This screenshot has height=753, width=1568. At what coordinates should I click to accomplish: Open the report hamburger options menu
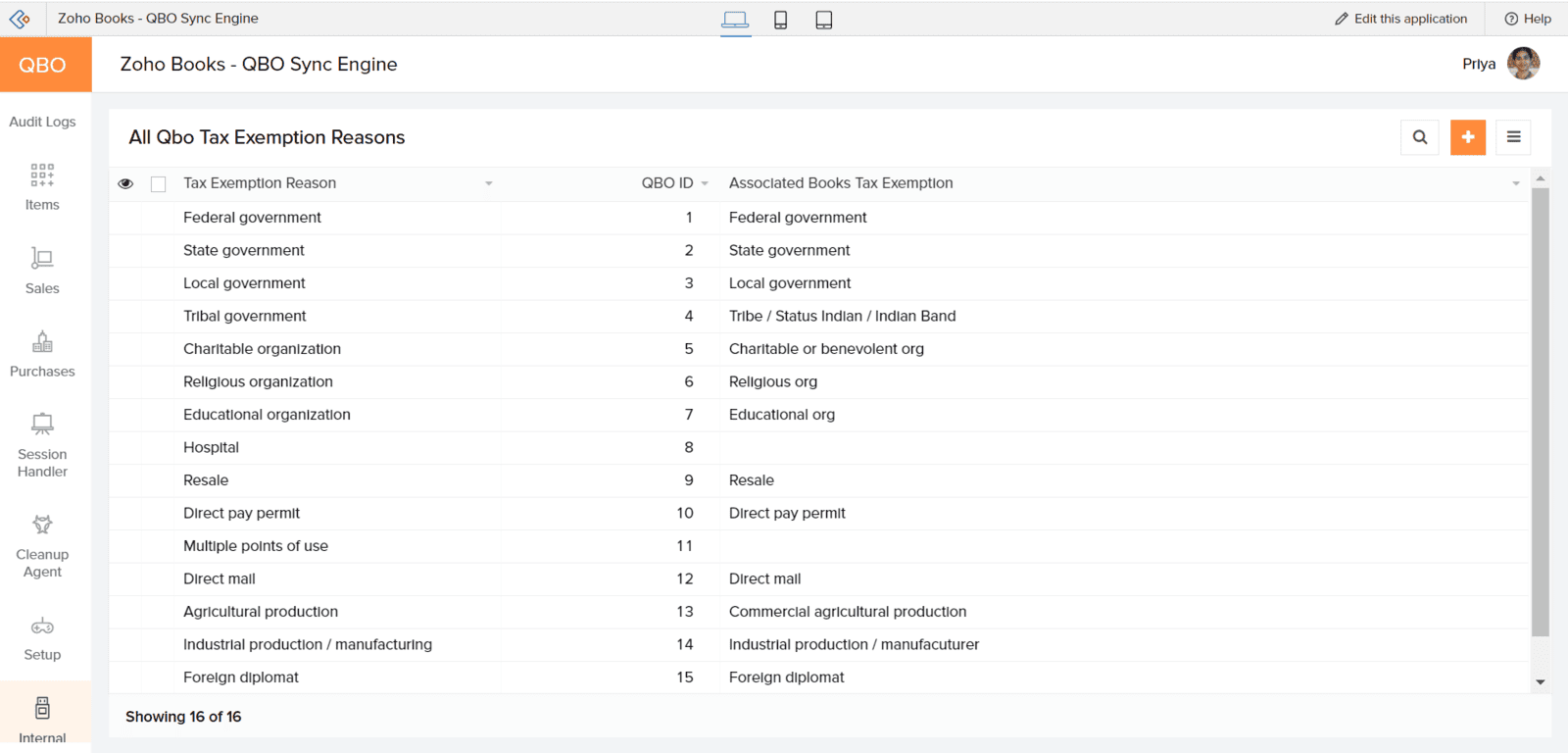click(x=1513, y=137)
